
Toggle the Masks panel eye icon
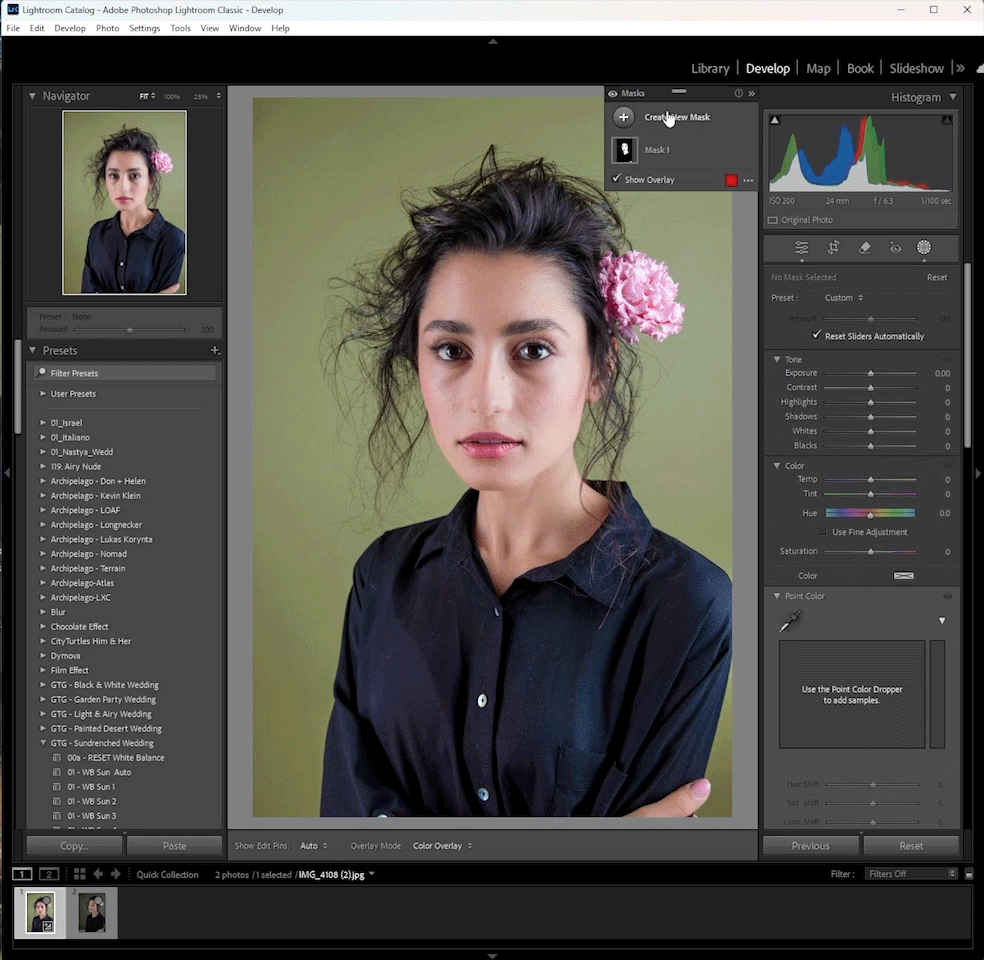(x=612, y=93)
